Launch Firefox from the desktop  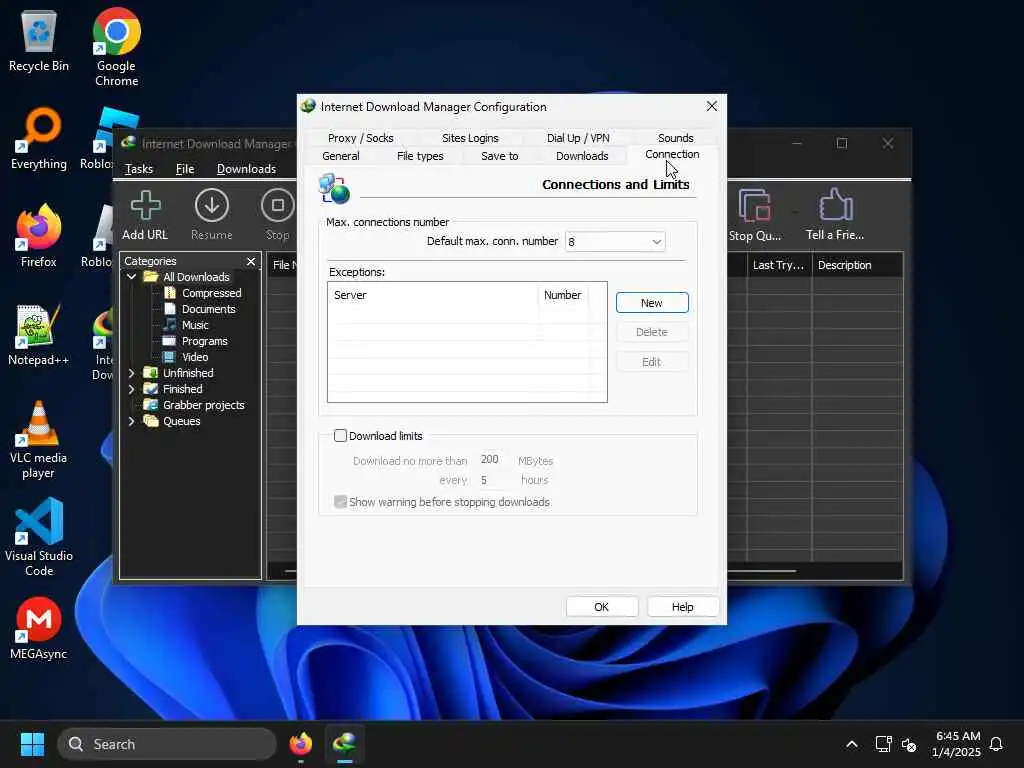pyautogui.click(x=39, y=236)
